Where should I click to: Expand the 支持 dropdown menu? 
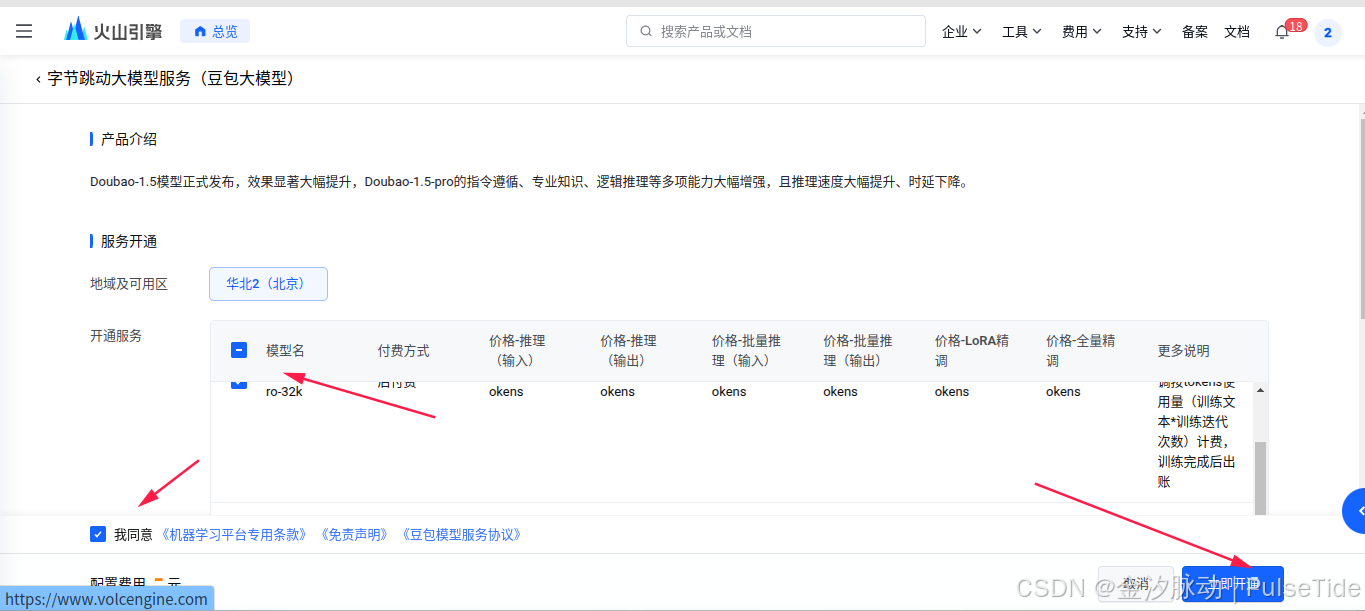(x=1141, y=32)
